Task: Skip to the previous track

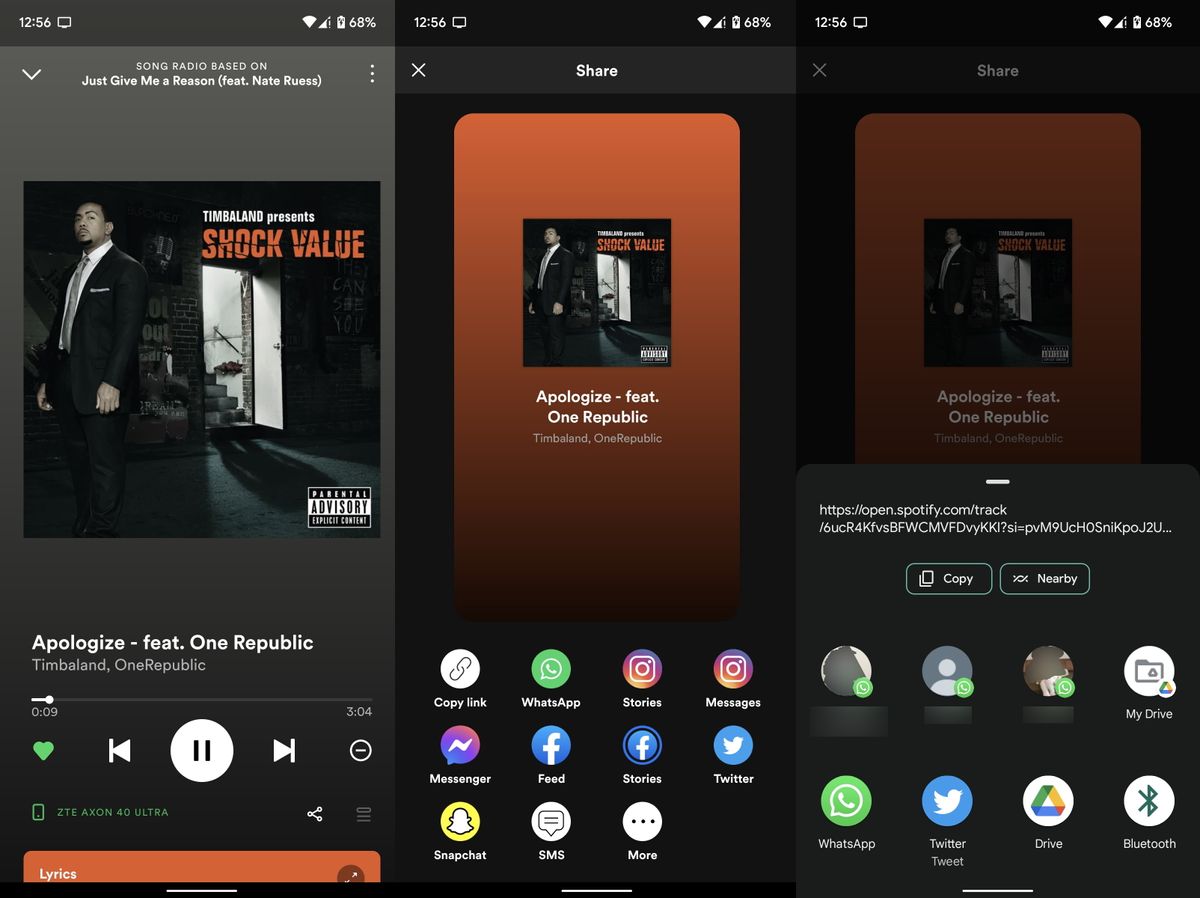Action: 119,750
